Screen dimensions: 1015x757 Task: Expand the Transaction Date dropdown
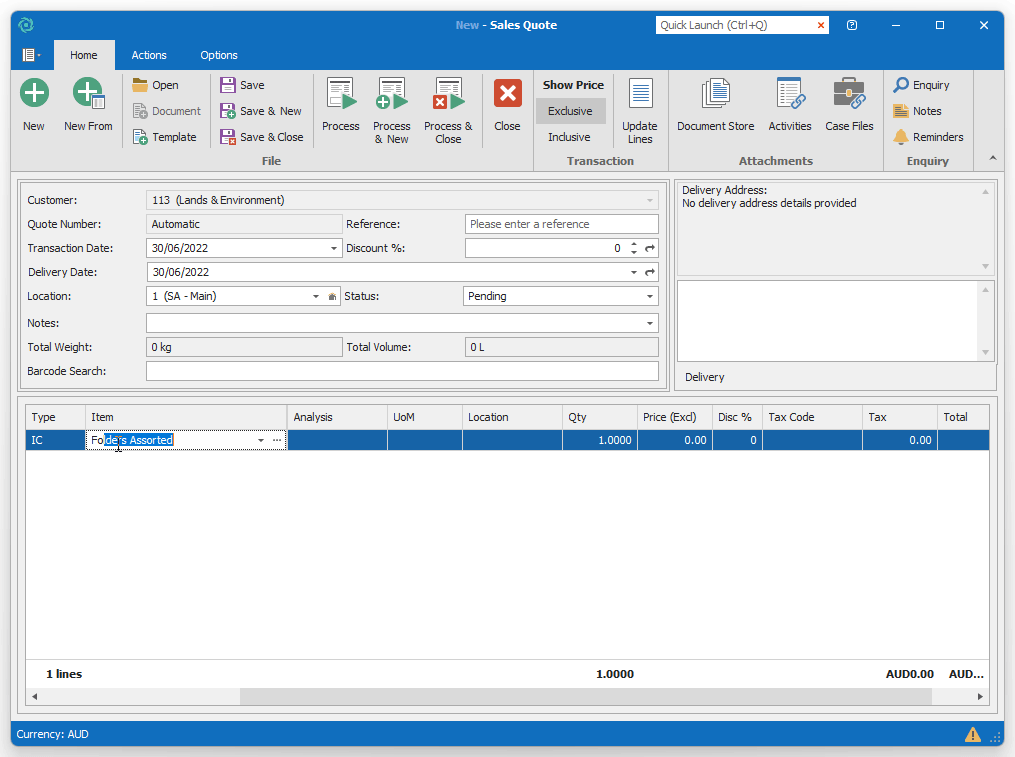coord(334,248)
